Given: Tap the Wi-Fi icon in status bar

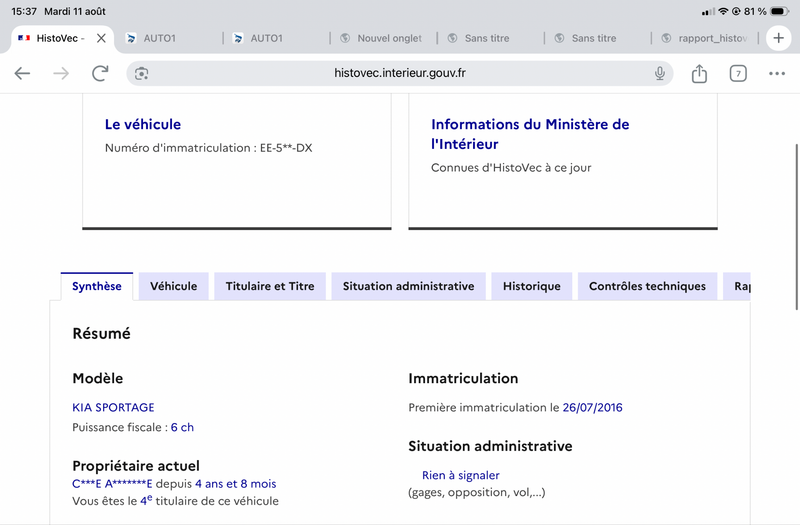Looking at the screenshot, I should [x=723, y=11].
